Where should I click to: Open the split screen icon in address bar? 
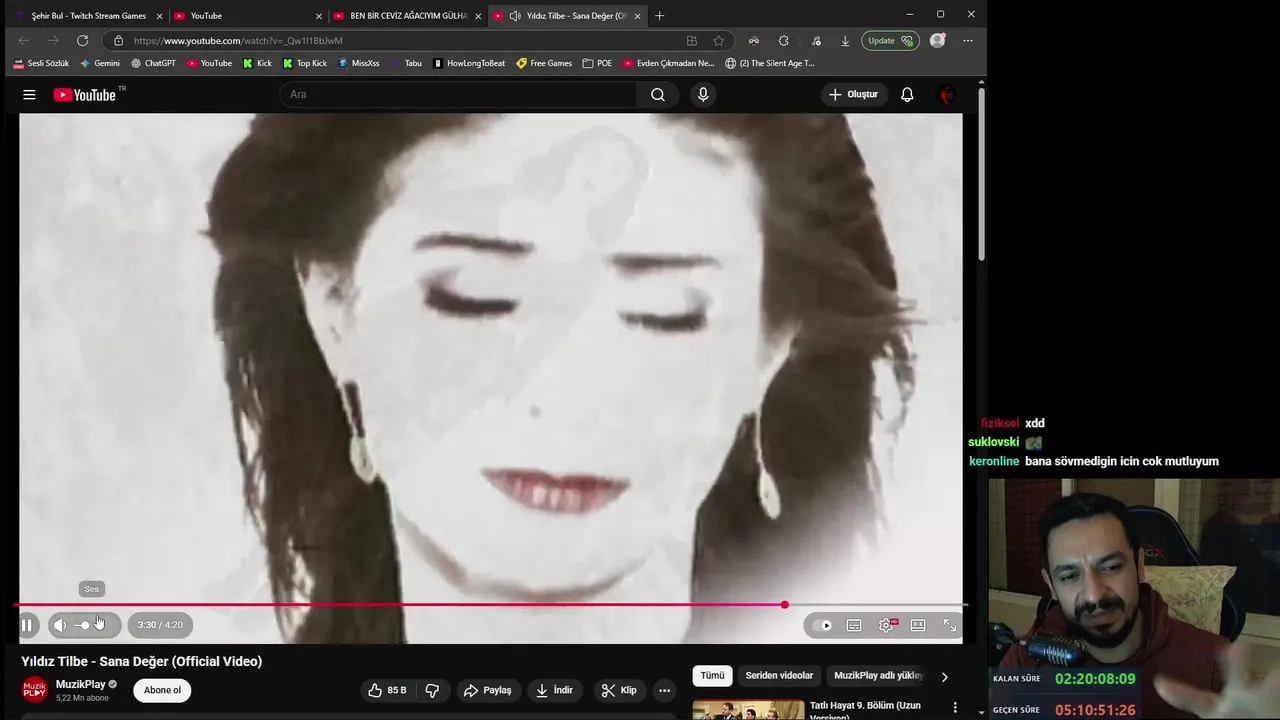[692, 41]
